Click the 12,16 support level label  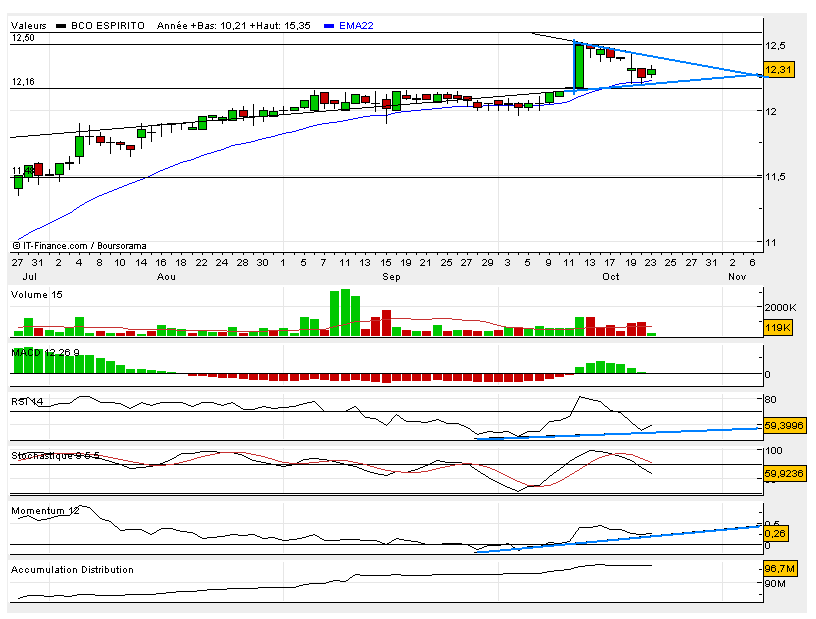tap(23, 82)
